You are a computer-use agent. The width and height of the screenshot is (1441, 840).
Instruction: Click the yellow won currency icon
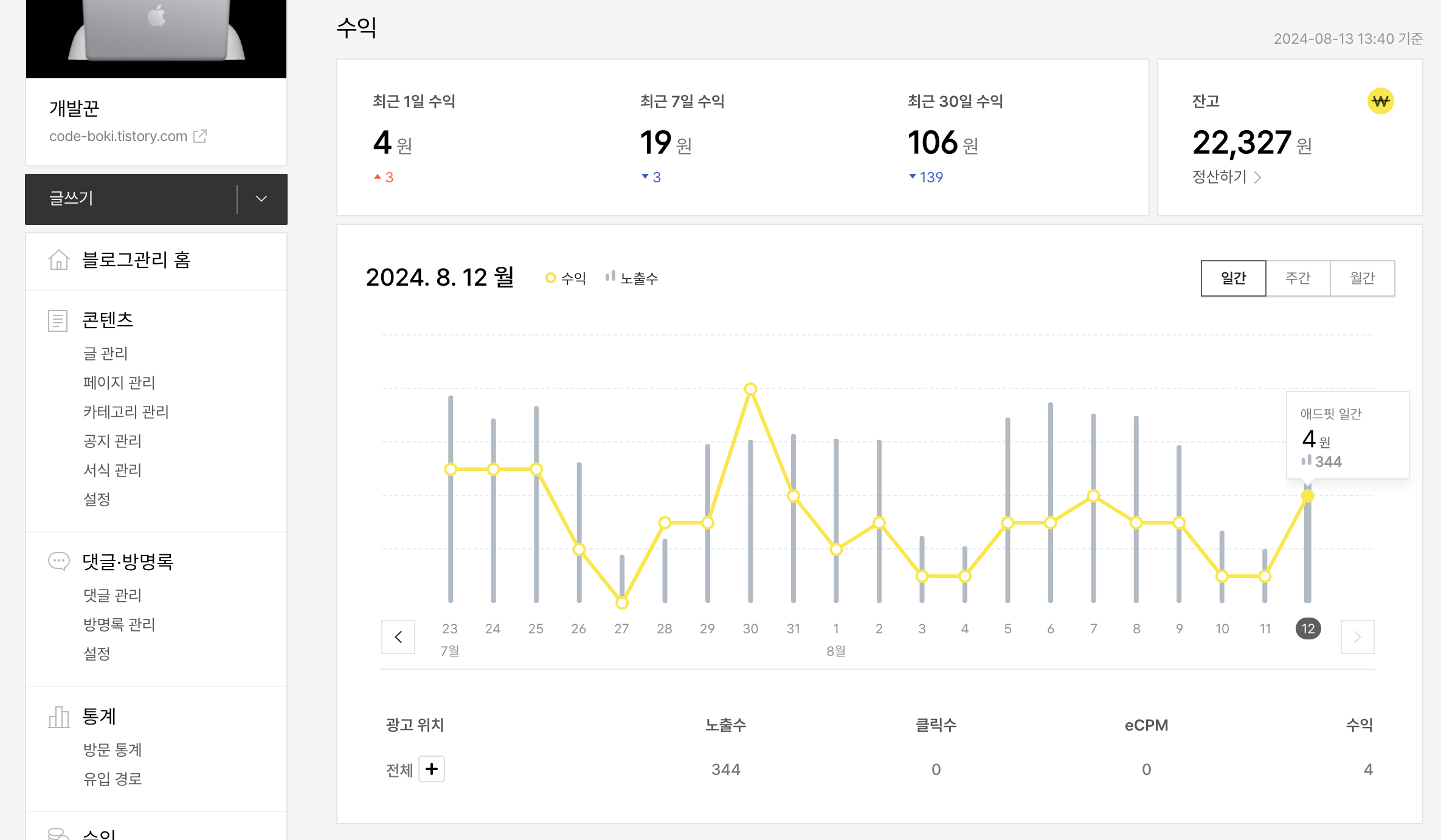1380,101
